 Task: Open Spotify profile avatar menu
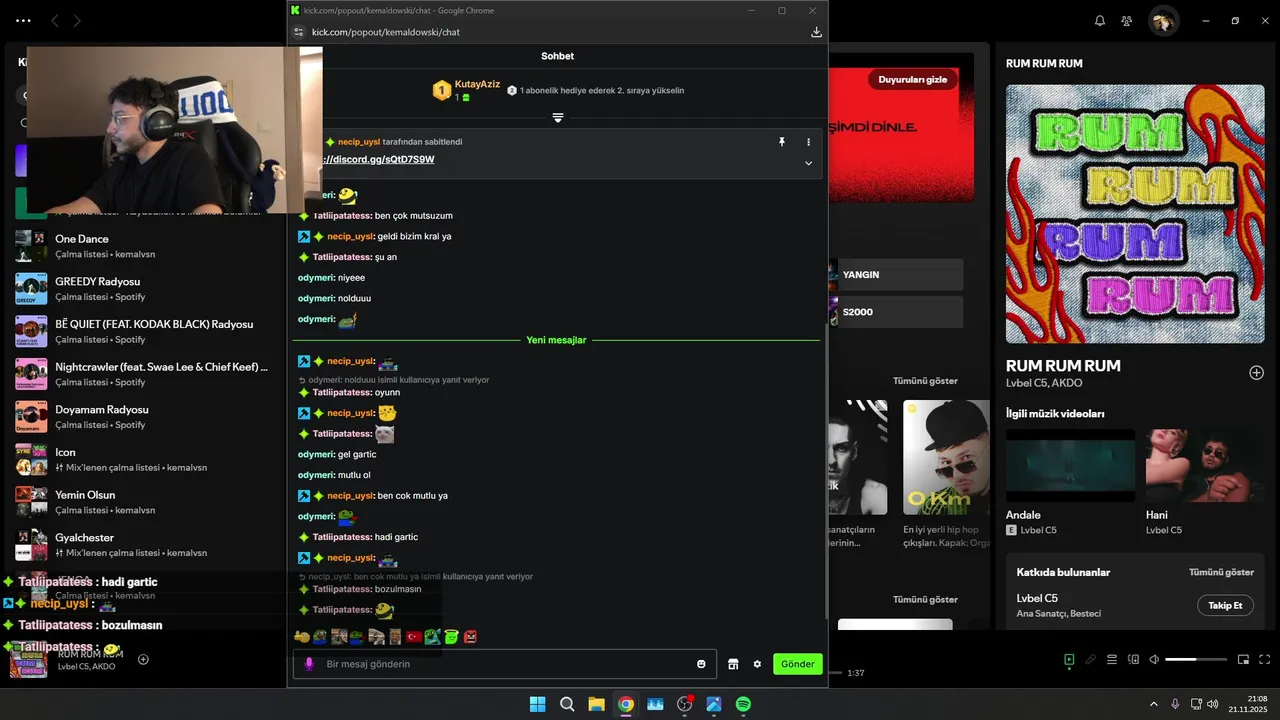point(1162,21)
